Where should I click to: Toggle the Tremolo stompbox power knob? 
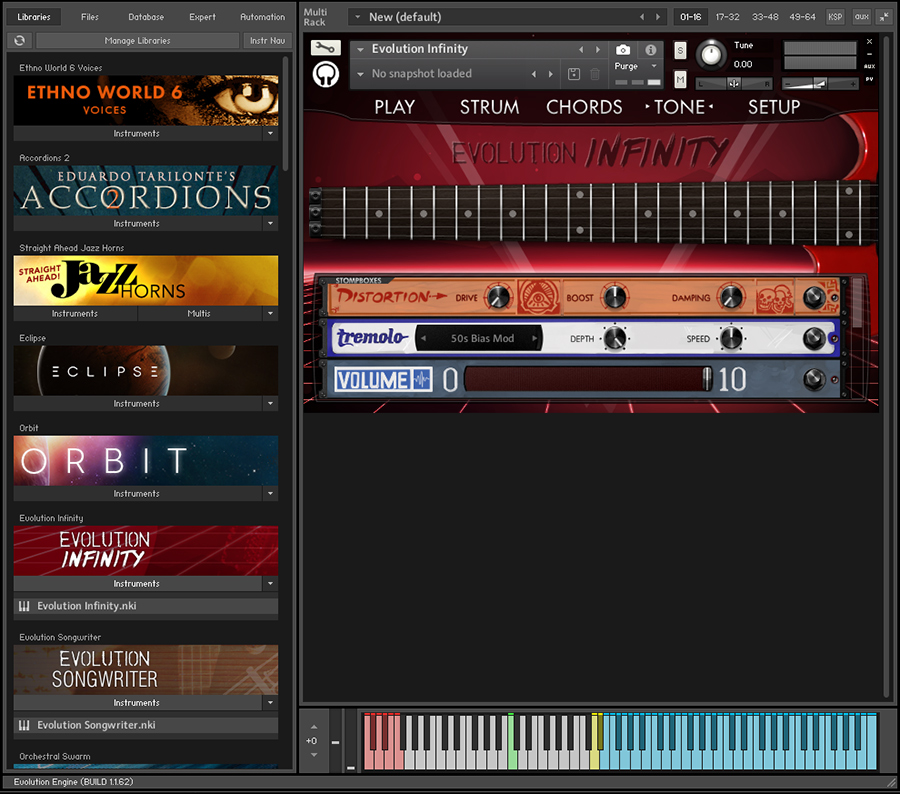coord(814,338)
